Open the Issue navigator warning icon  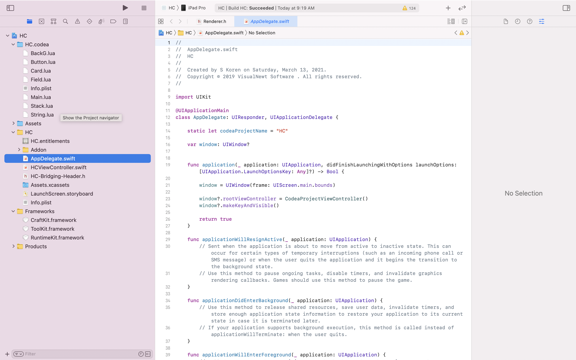click(78, 21)
